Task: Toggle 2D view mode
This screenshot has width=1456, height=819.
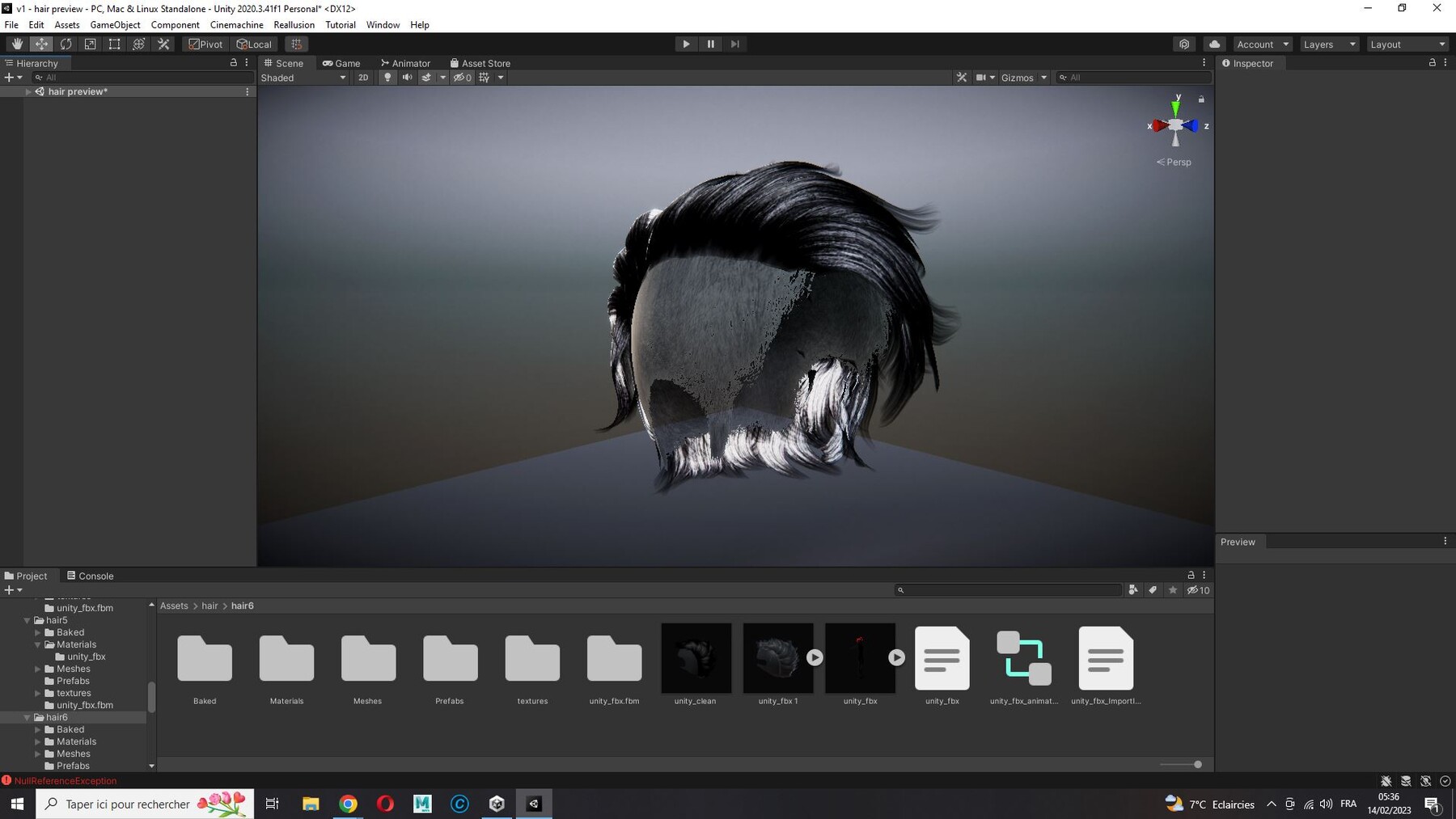Action: [363, 78]
